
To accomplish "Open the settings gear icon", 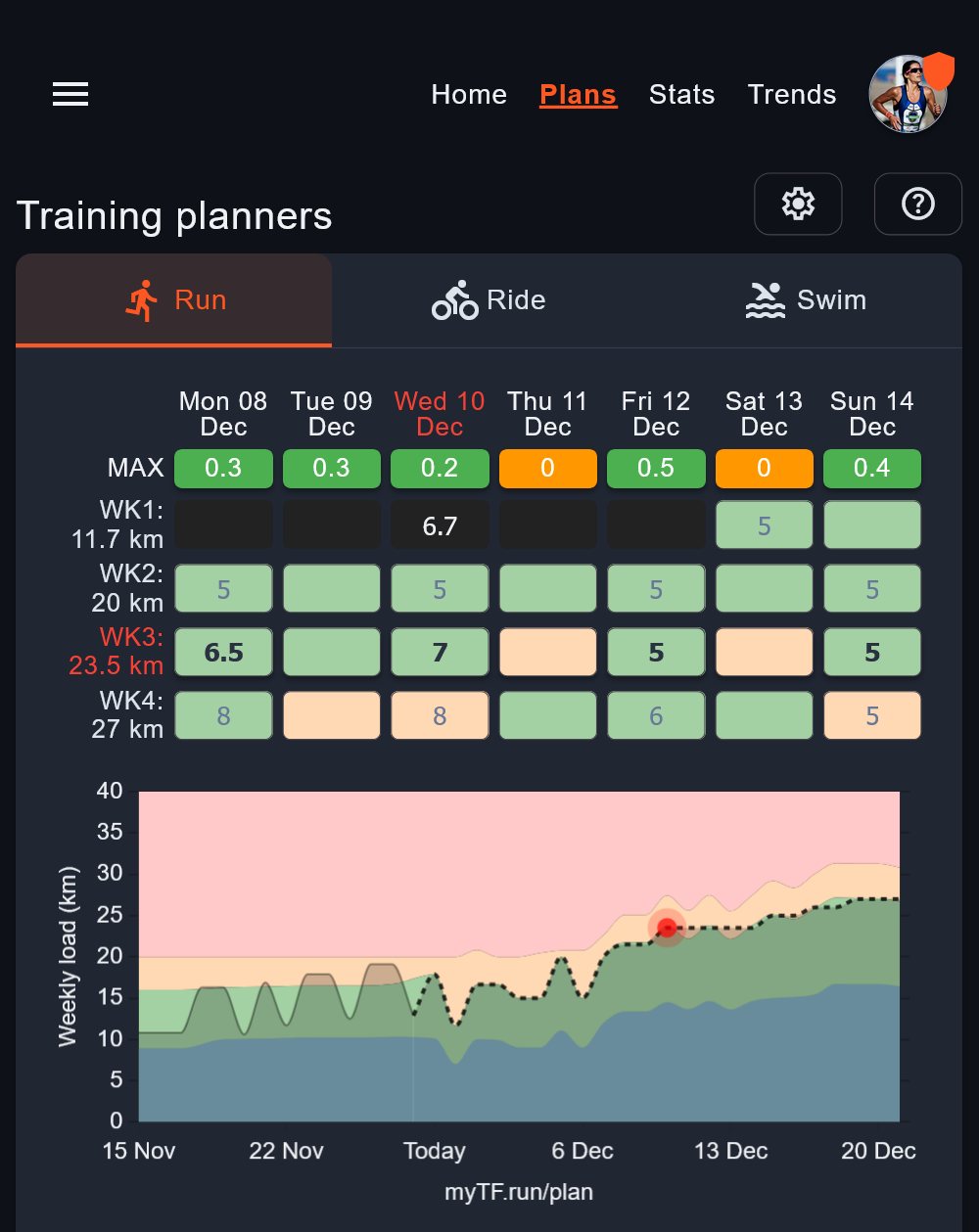I will coord(798,204).
